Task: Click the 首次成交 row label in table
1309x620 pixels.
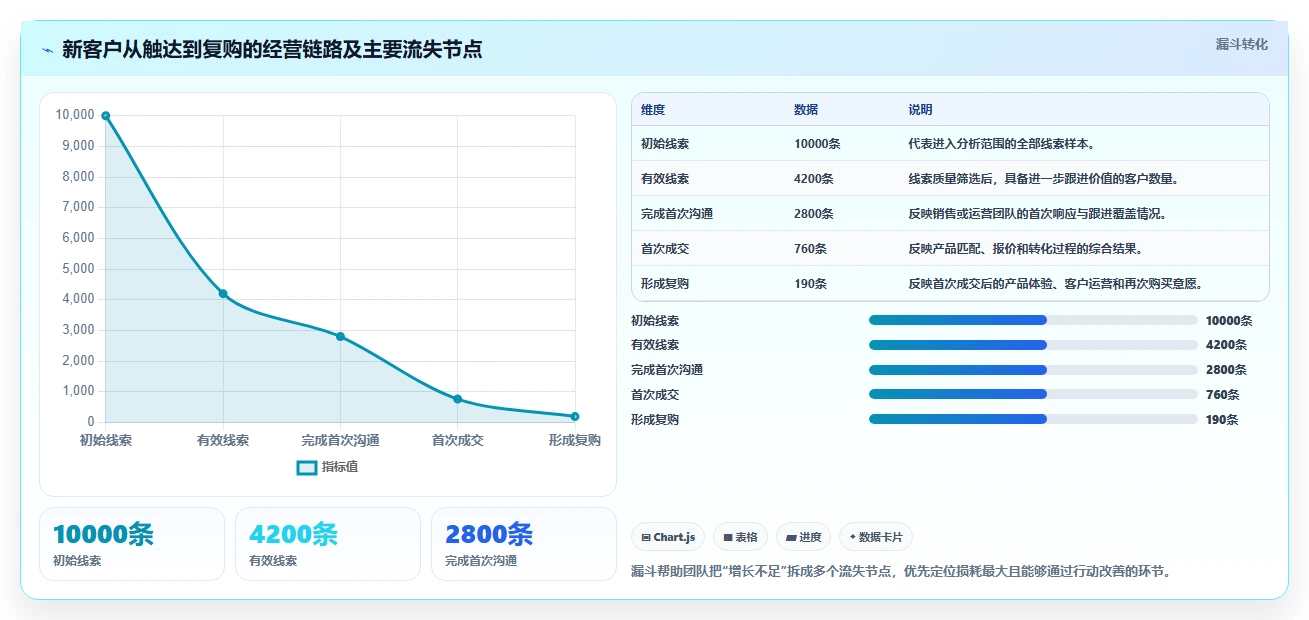Action: click(x=665, y=249)
